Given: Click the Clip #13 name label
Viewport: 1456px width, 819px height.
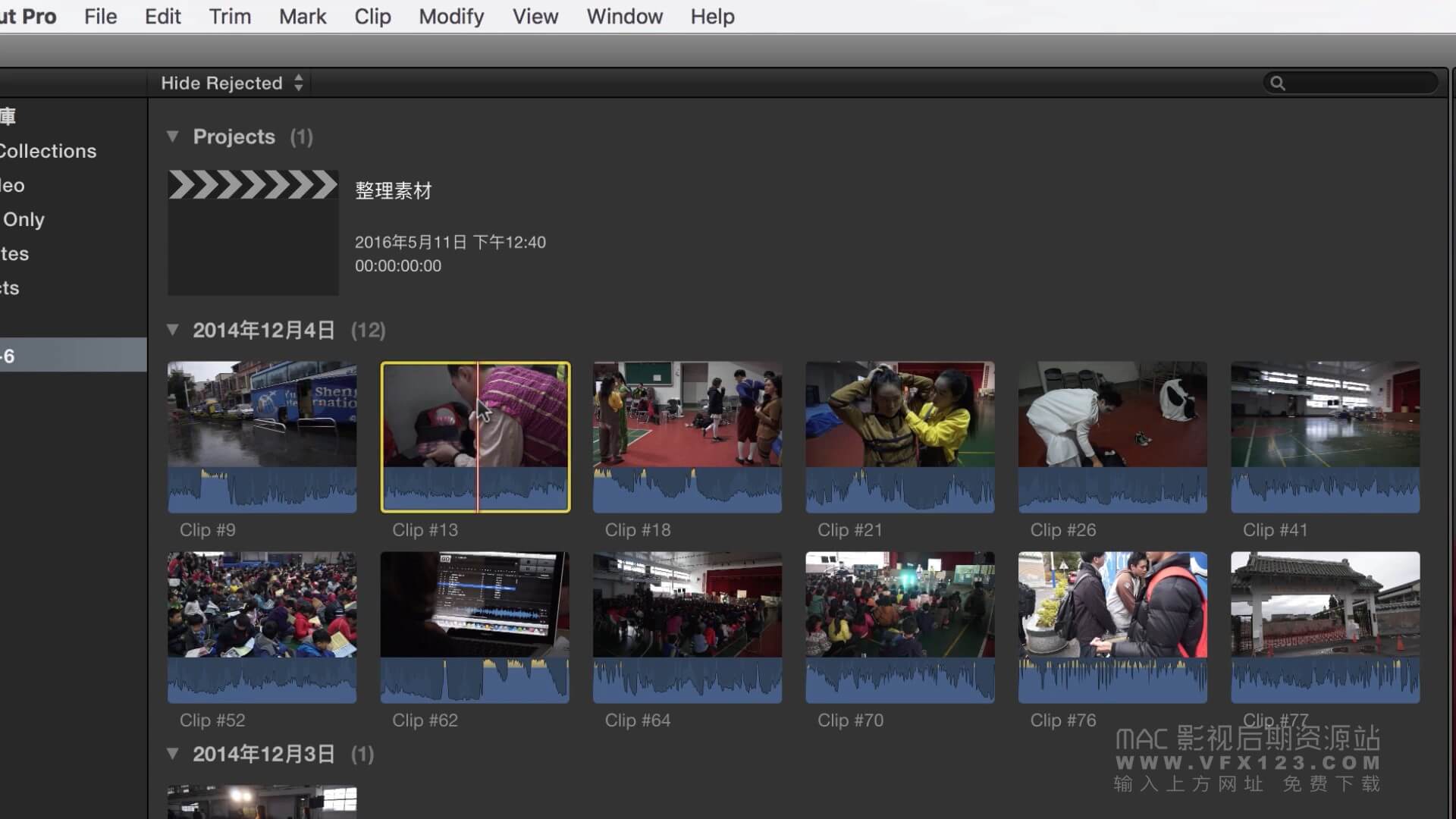Looking at the screenshot, I should click(x=425, y=530).
